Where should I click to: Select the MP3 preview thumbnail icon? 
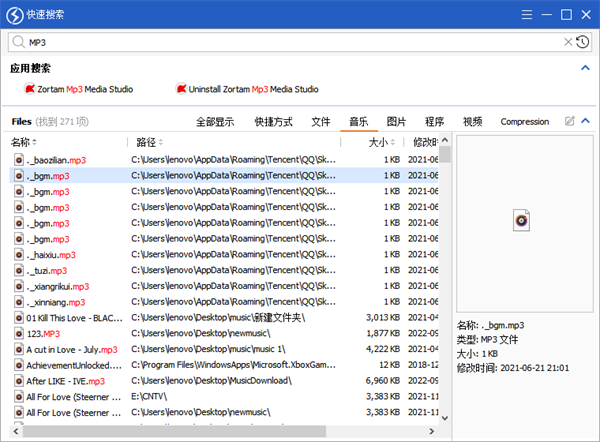coord(520,220)
